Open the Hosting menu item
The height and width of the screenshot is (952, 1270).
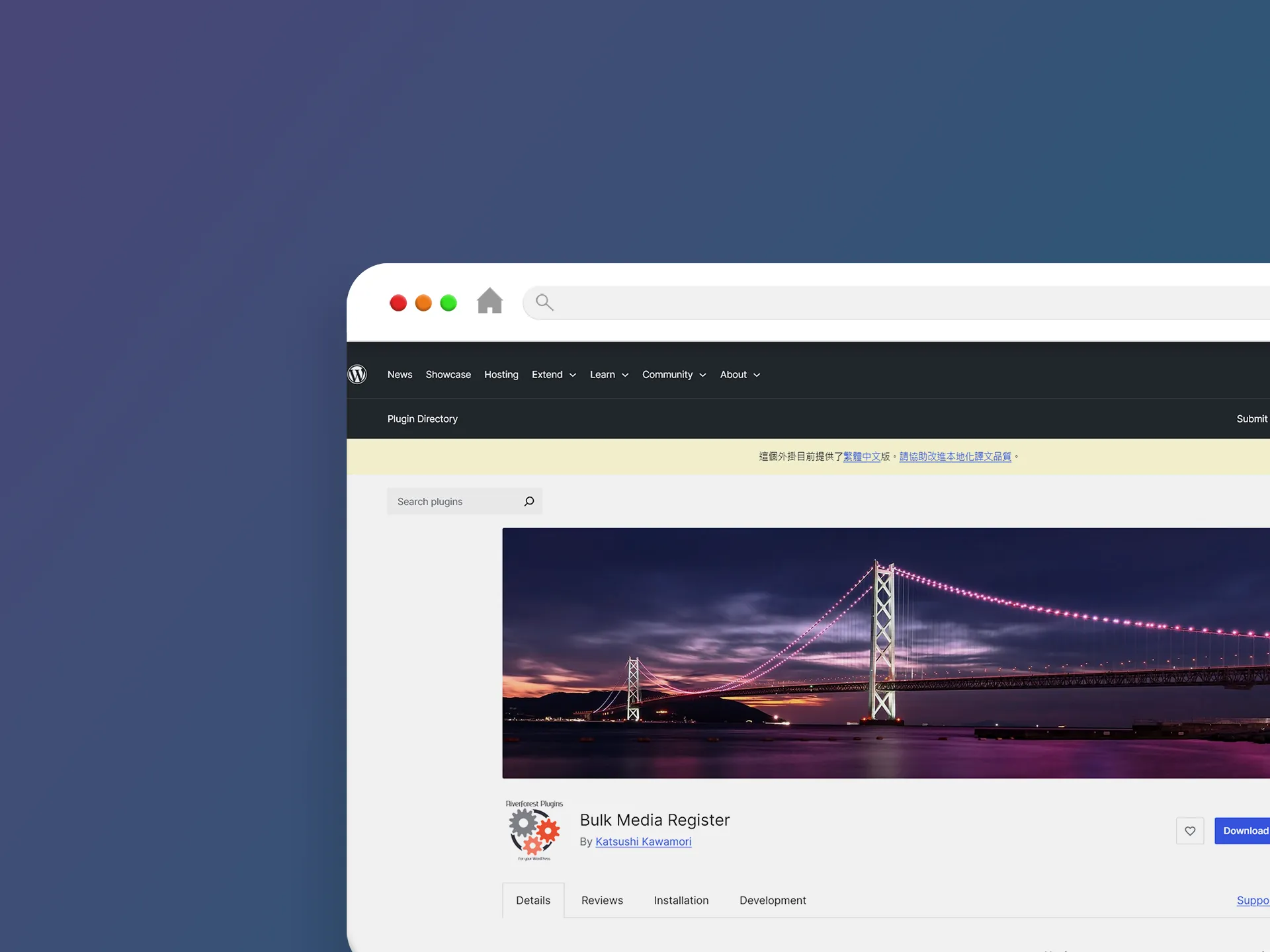501,375
